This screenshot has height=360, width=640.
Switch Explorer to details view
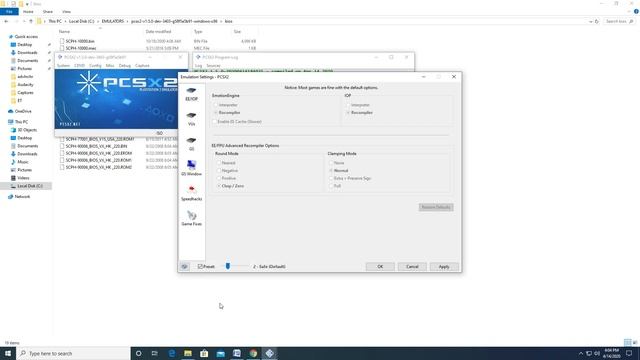pyautogui.click(x=627, y=342)
